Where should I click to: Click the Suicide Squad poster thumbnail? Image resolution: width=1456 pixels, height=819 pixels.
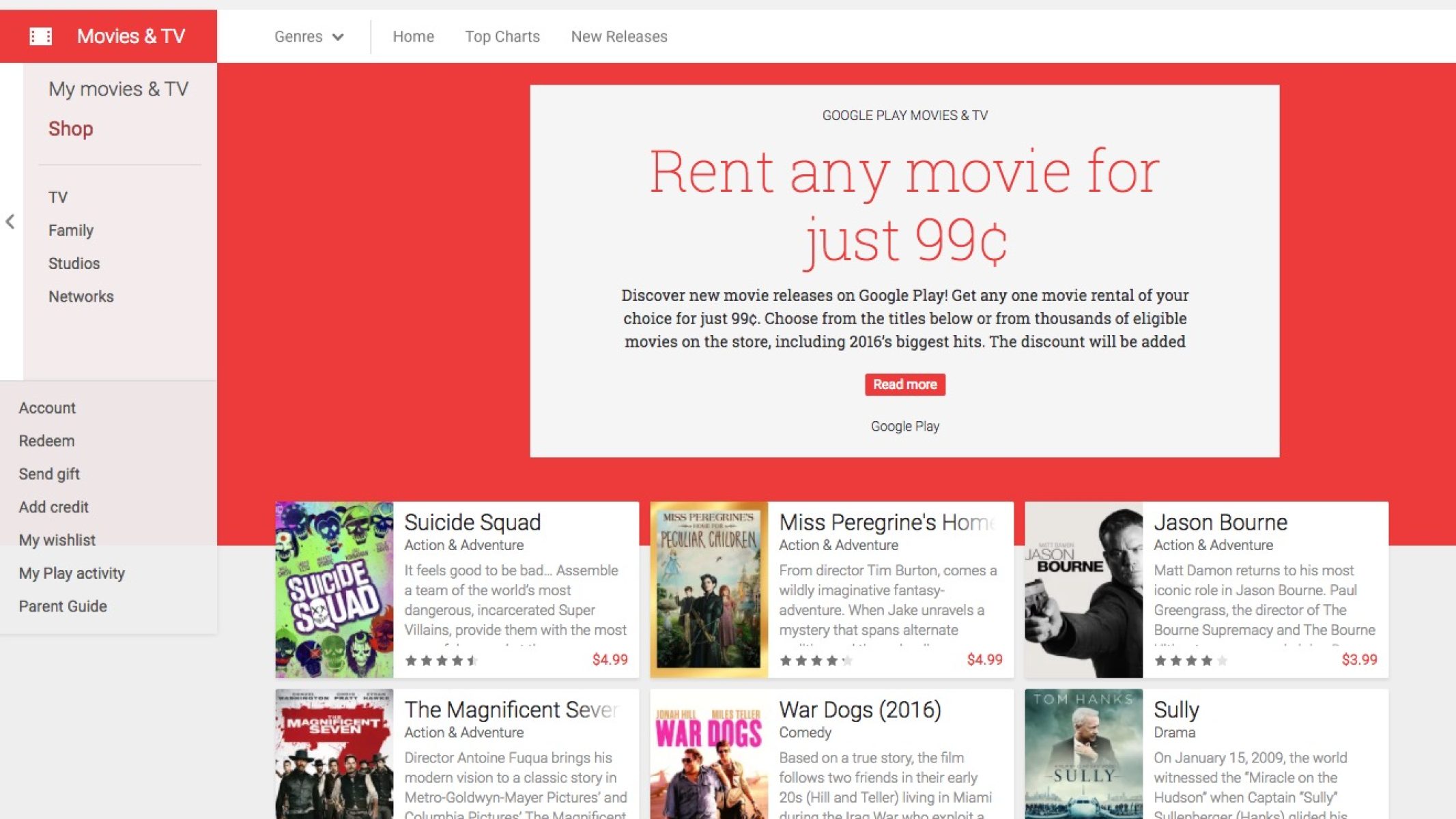pos(334,590)
